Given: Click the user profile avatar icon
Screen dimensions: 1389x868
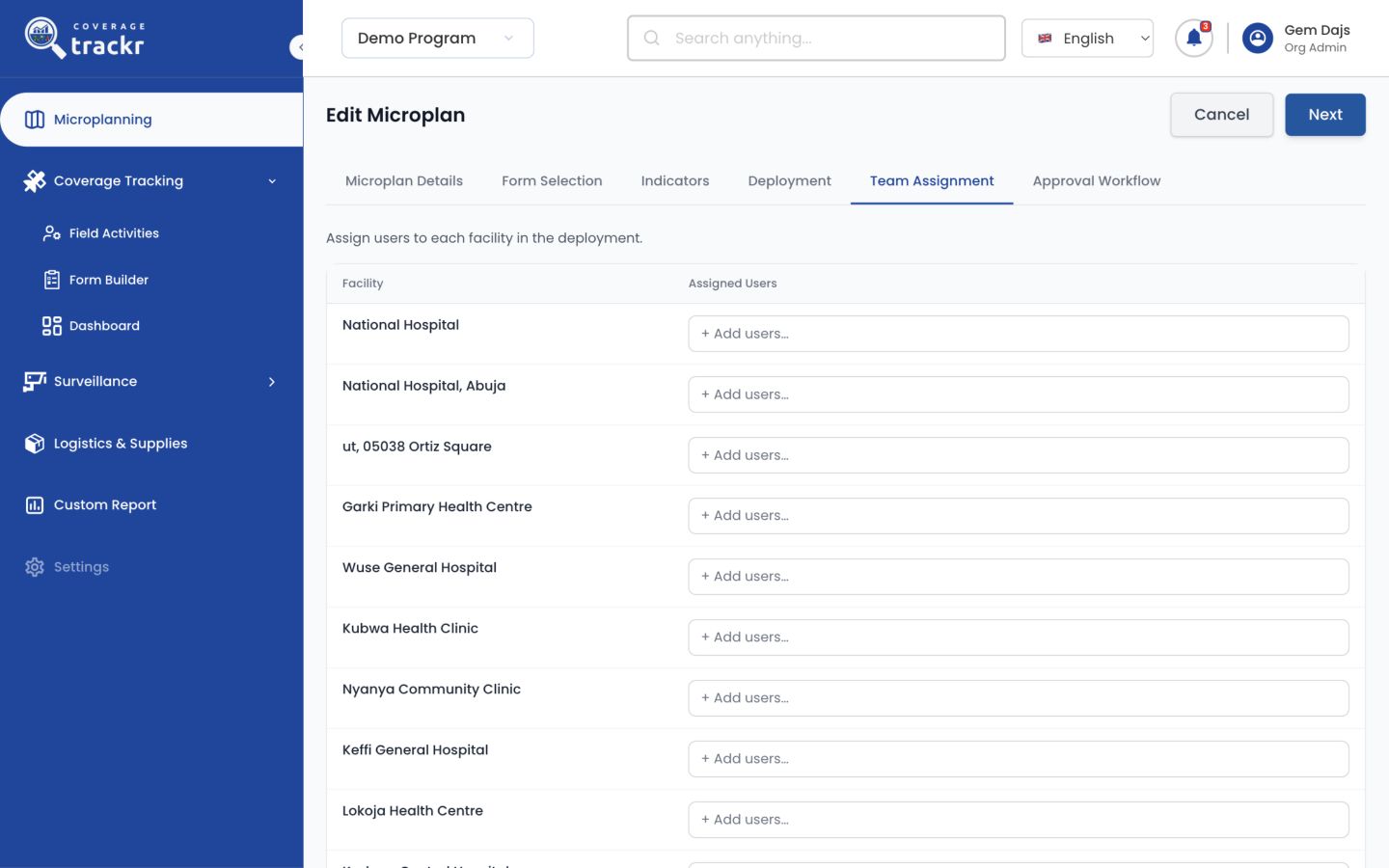Looking at the screenshot, I should click(x=1257, y=39).
